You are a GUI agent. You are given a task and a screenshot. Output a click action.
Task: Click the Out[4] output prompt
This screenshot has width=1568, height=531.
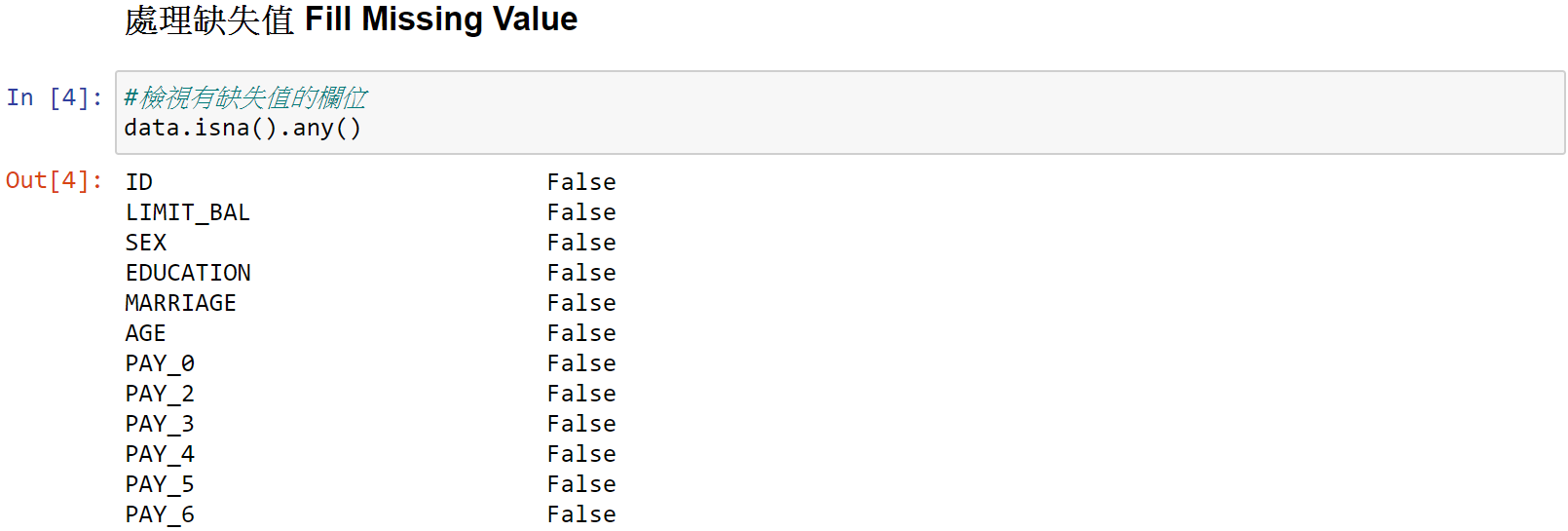tap(55, 180)
